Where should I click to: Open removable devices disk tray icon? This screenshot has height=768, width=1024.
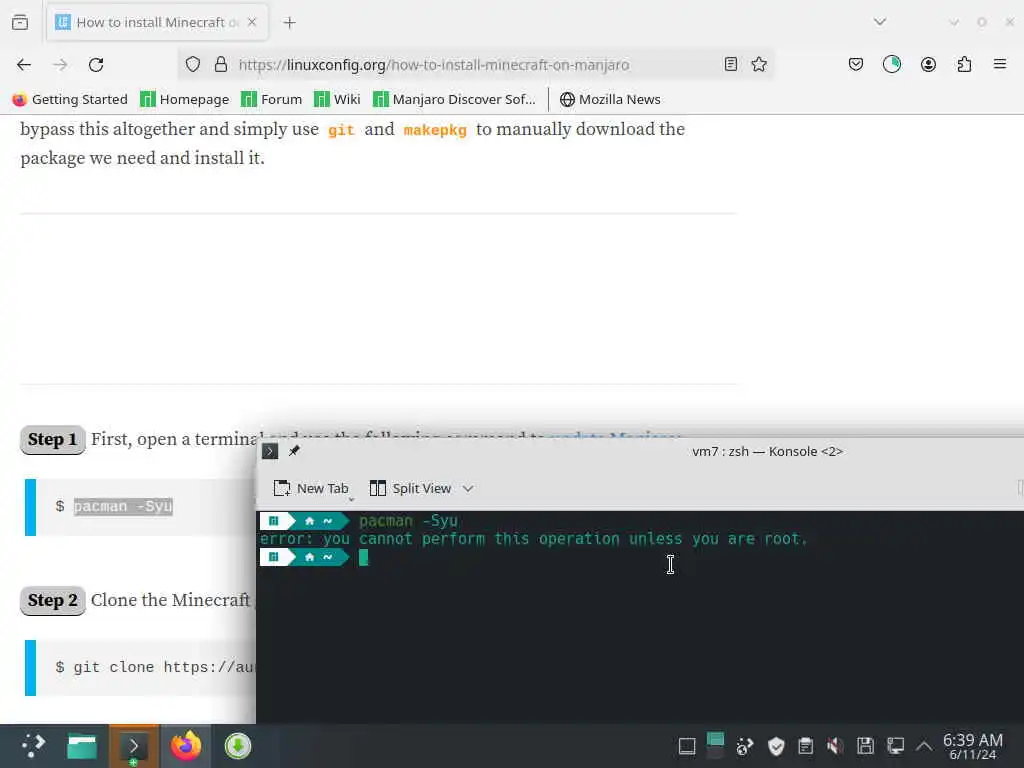click(865, 746)
